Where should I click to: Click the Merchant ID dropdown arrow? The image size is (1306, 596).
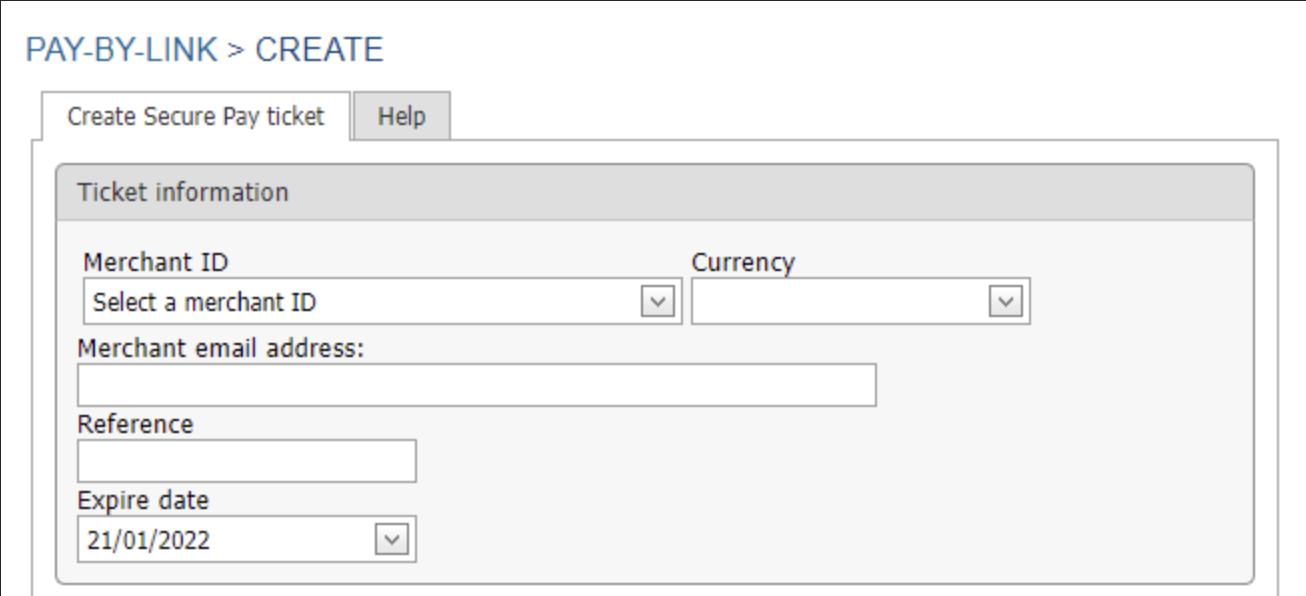pos(657,302)
